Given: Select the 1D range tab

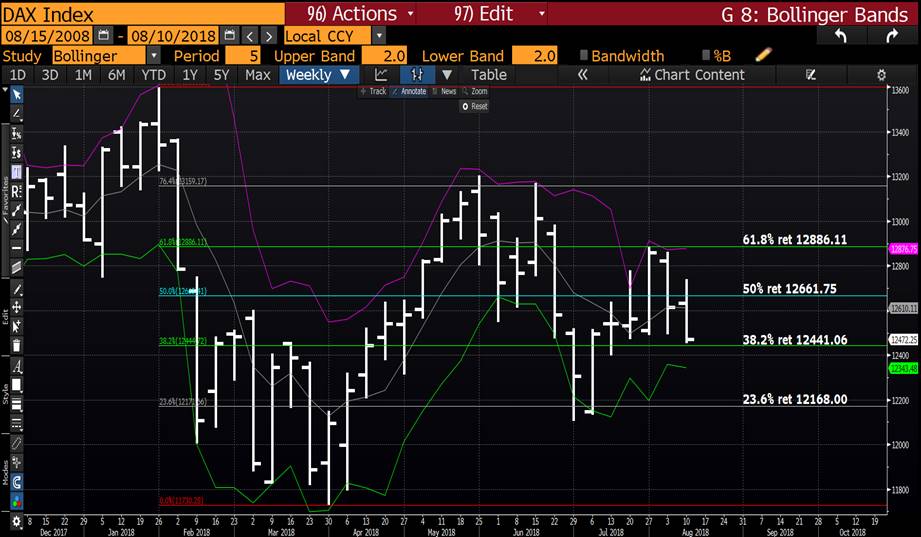Looking at the screenshot, I should coord(18,75).
